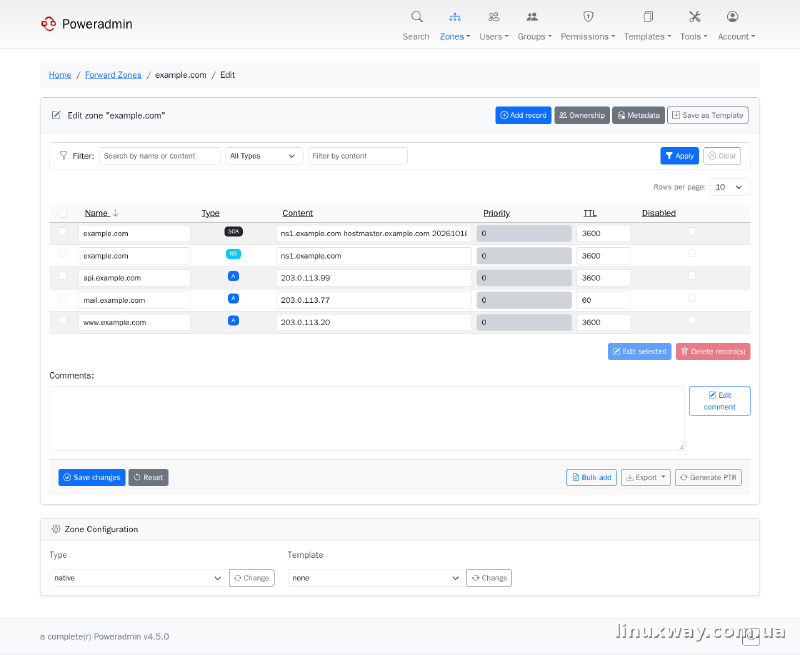This screenshot has height=655, width=800.
Task: Toggle Disabled checkbox for api.example.com
Action: point(692,275)
